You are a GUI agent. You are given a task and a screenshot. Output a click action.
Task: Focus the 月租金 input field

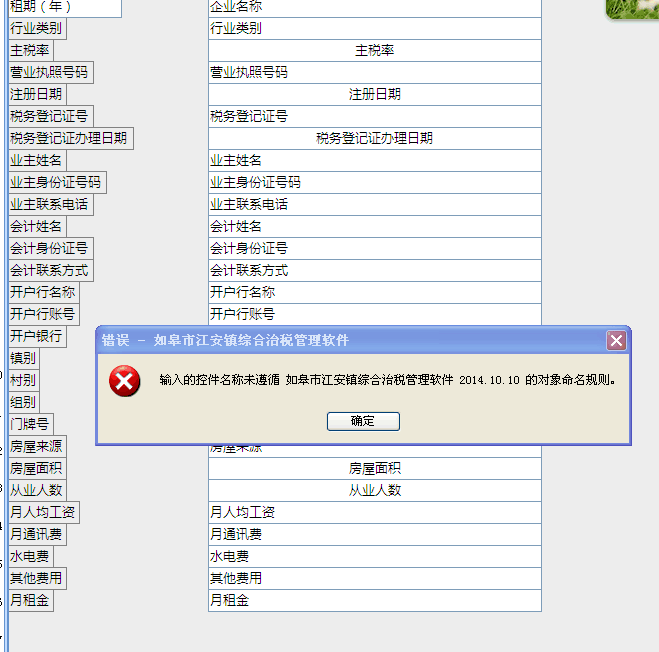click(374, 600)
